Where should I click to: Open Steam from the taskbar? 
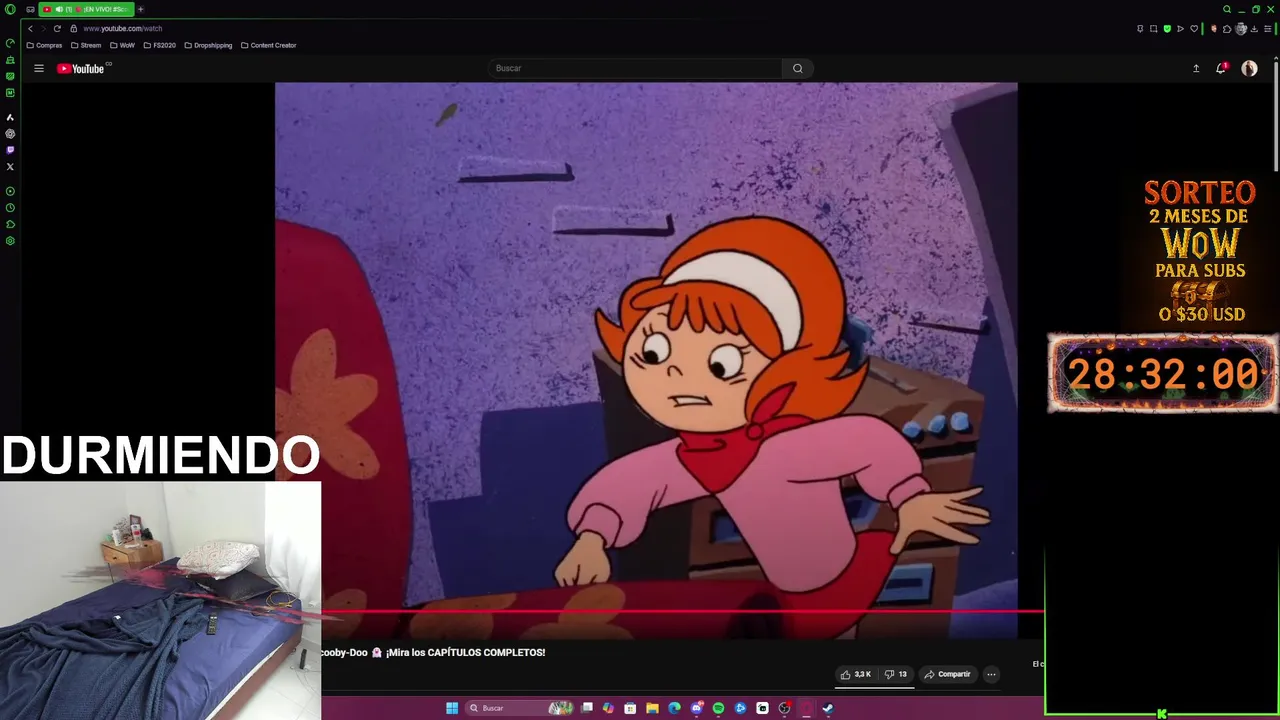(x=828, y=708)
